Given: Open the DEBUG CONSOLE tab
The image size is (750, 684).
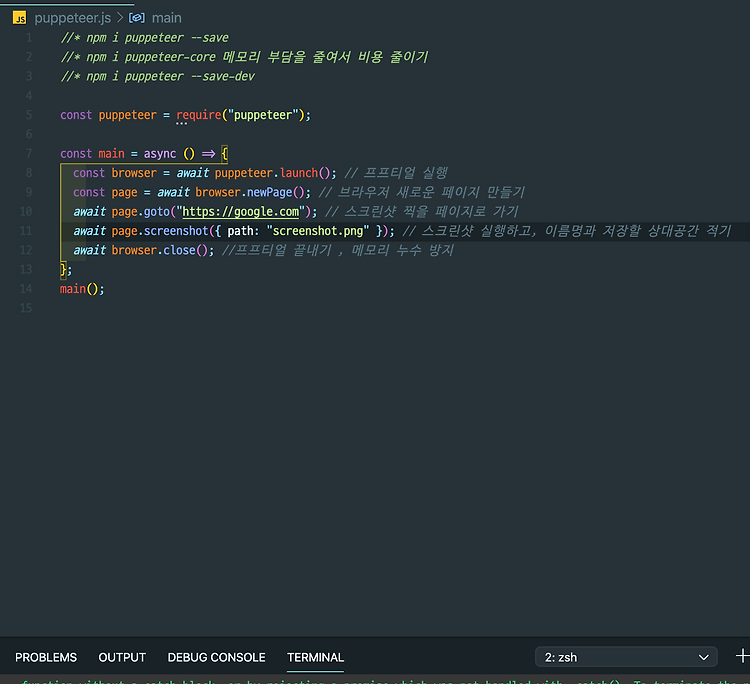Looking at the screenshot, I should [x=216, y=657].
